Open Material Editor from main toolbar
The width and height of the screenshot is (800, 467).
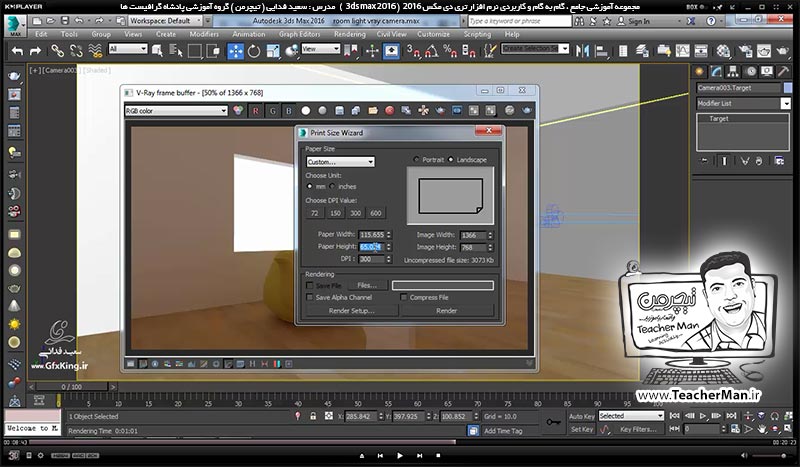723,51
